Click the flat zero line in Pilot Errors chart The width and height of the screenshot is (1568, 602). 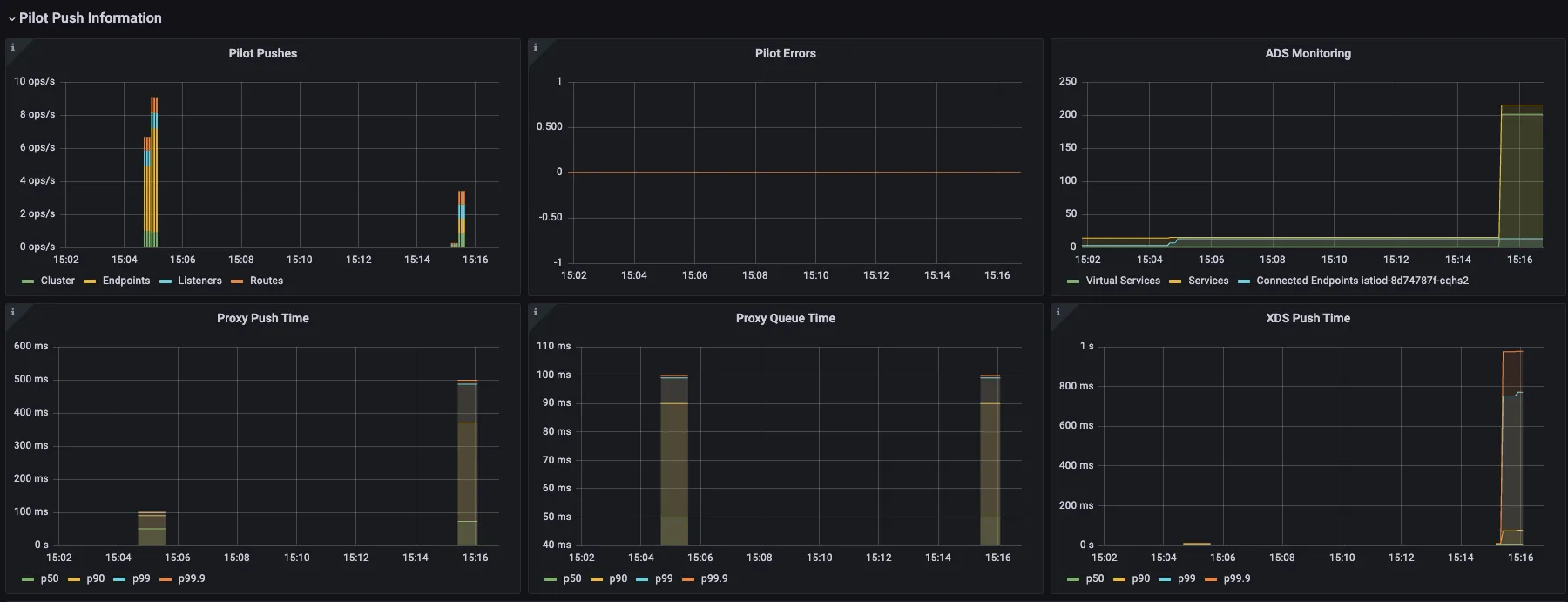[794, 172]
